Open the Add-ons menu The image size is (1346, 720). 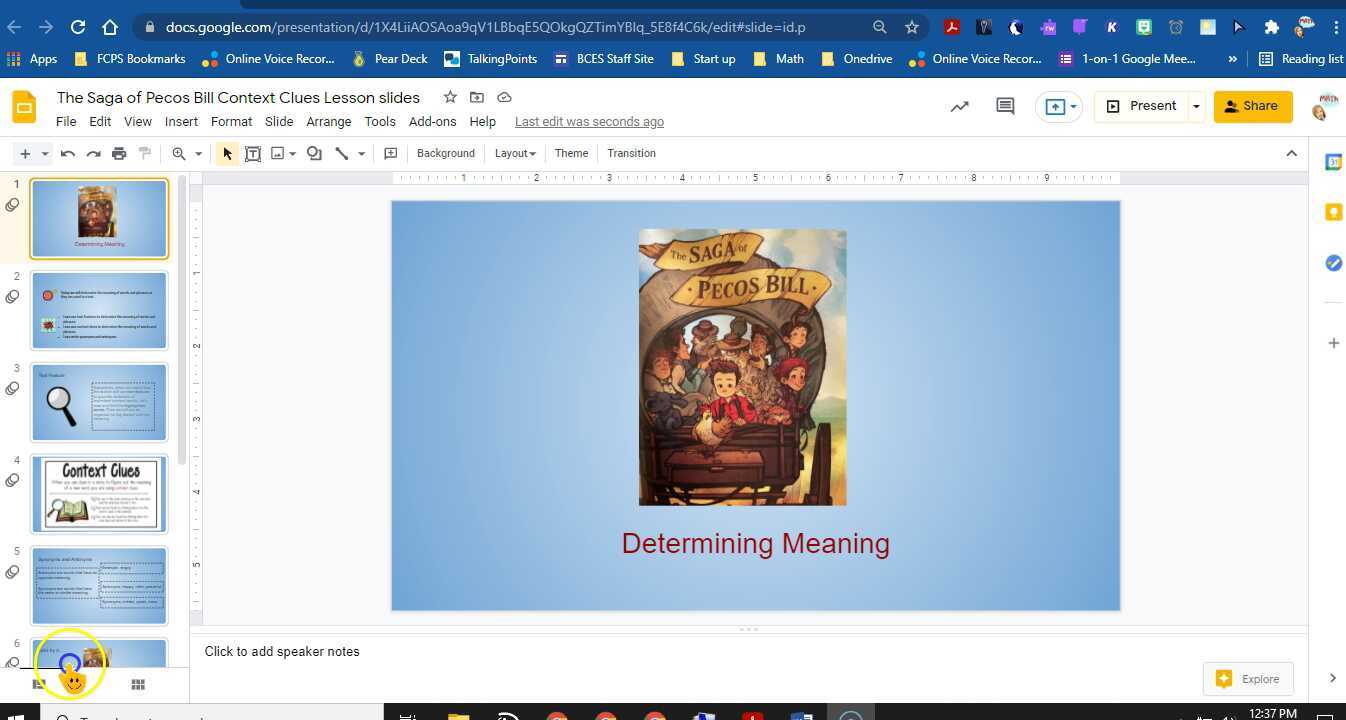[x=432, y=121]
